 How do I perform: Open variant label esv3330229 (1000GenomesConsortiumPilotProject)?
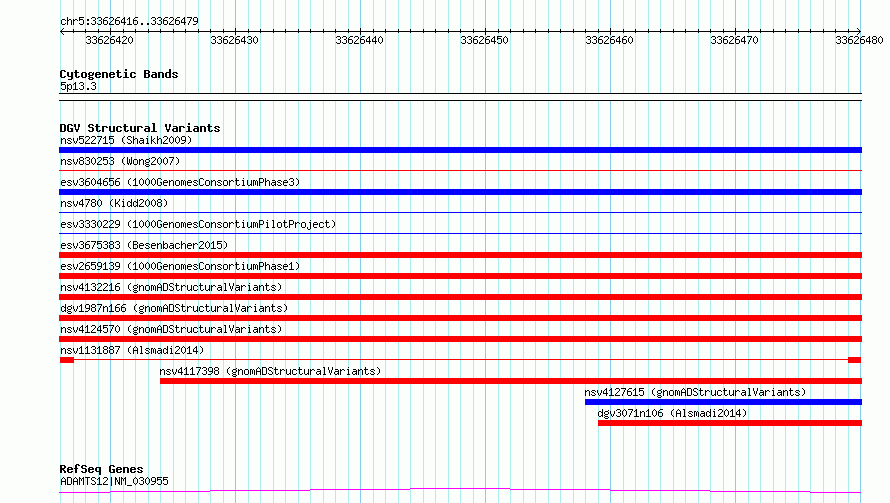[198, 224]
